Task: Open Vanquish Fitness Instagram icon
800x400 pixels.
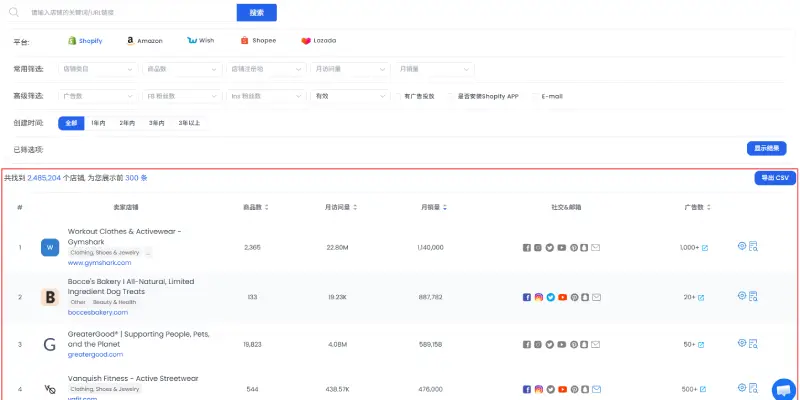Action: click(x=539, y=389)
